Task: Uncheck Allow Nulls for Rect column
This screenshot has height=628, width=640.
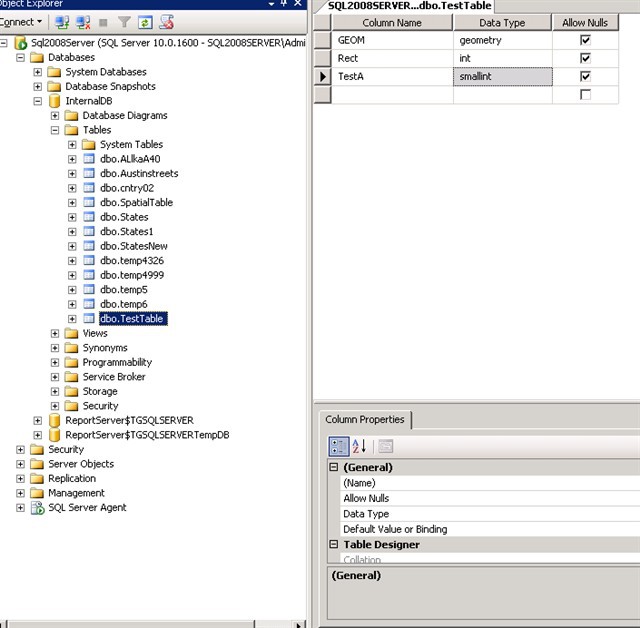Action: 585,59
